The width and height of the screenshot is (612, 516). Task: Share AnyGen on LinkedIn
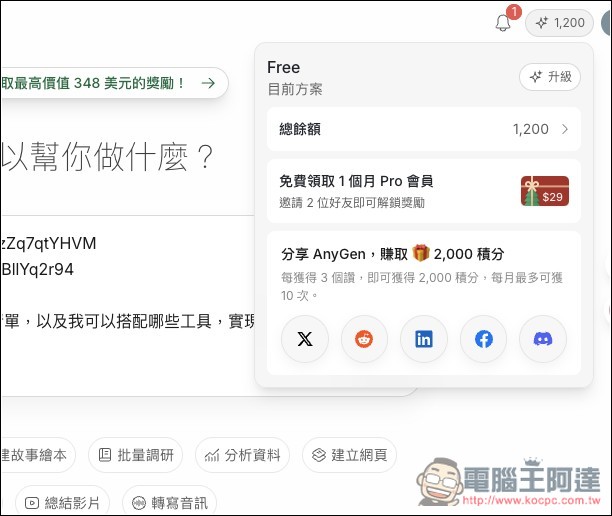click(424, 339)
